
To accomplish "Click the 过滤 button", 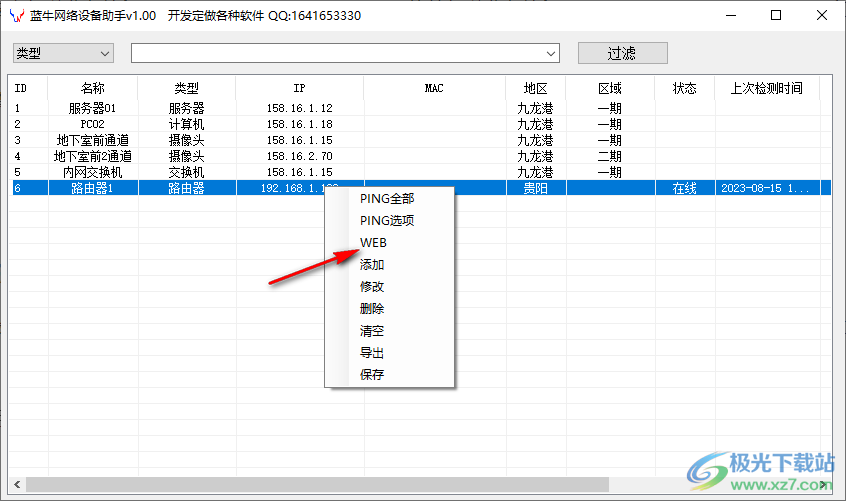I will pos(623,53).
